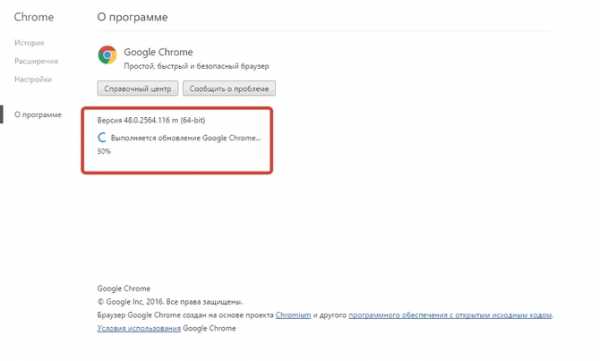Click the browser description subtitle text
The width and height of the screenshot is (600, 361).
[x=196, y=66]
